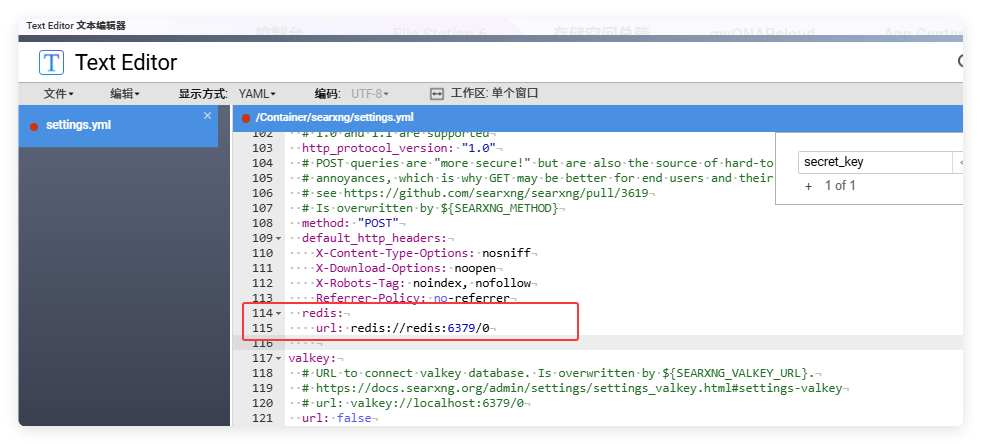Screen dimensions: 981x444
Task: Close the settings.yml tab with X
Action: (208, 116)
